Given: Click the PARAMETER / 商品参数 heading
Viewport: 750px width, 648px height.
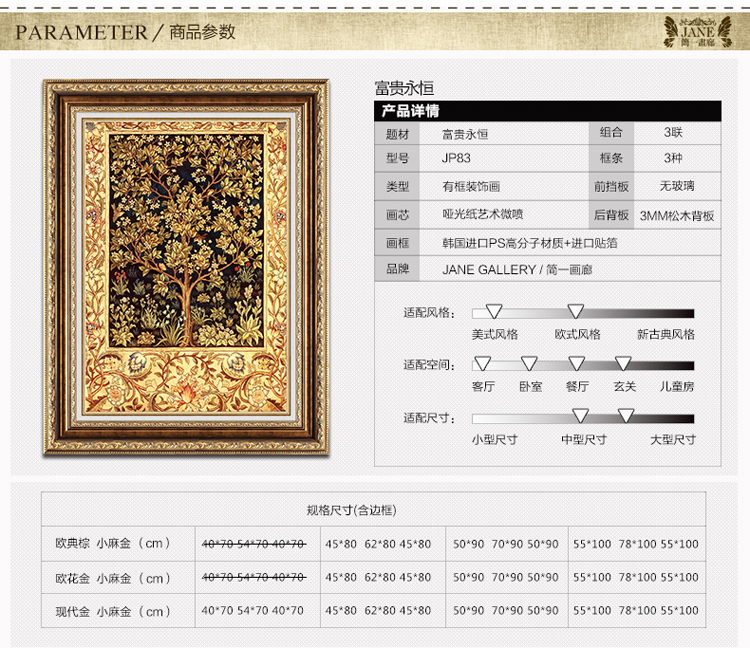Looking at the screenshot, I should coord(125,32).
